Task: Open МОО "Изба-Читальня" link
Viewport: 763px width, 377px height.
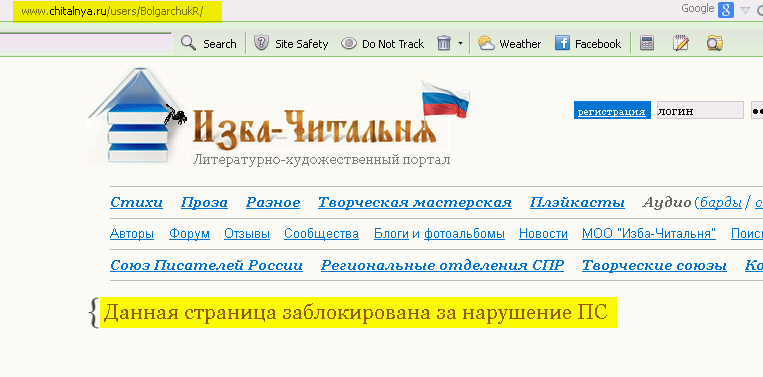Action: 649,234
